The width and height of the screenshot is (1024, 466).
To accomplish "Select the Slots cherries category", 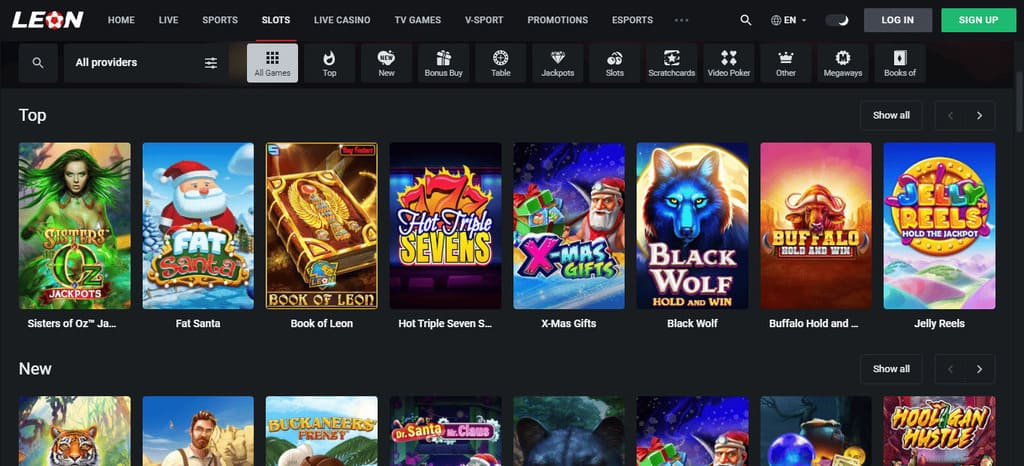I will 615,63.
